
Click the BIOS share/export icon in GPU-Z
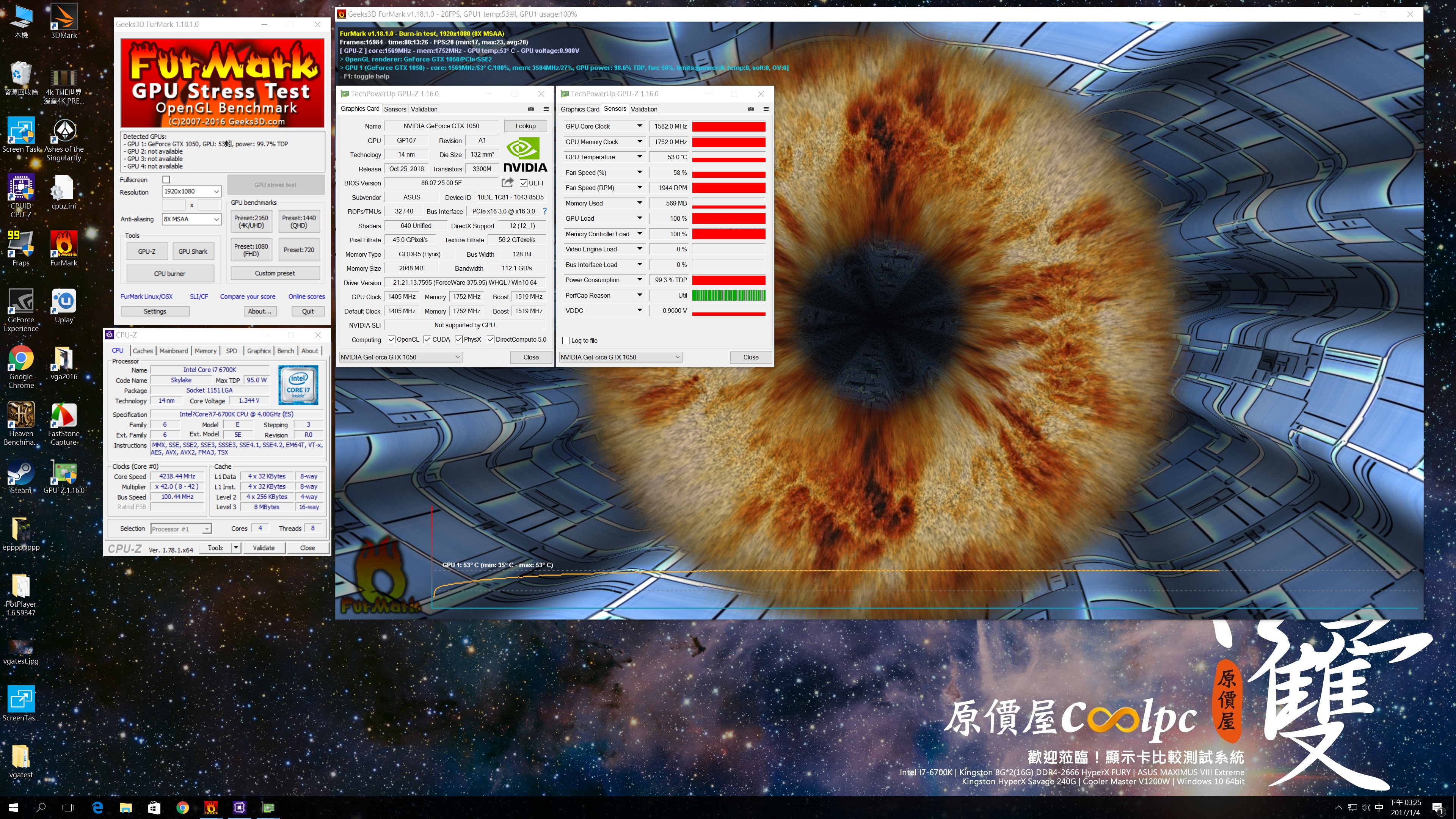click(x=508, y=182)
